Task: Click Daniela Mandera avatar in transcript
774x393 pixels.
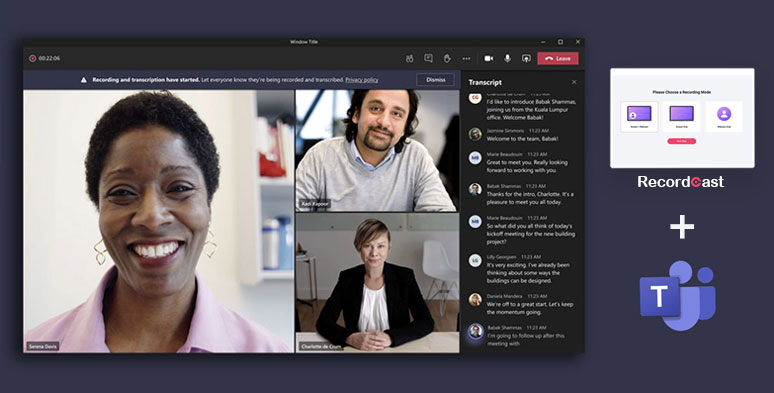Action: (x=475, y=300)
